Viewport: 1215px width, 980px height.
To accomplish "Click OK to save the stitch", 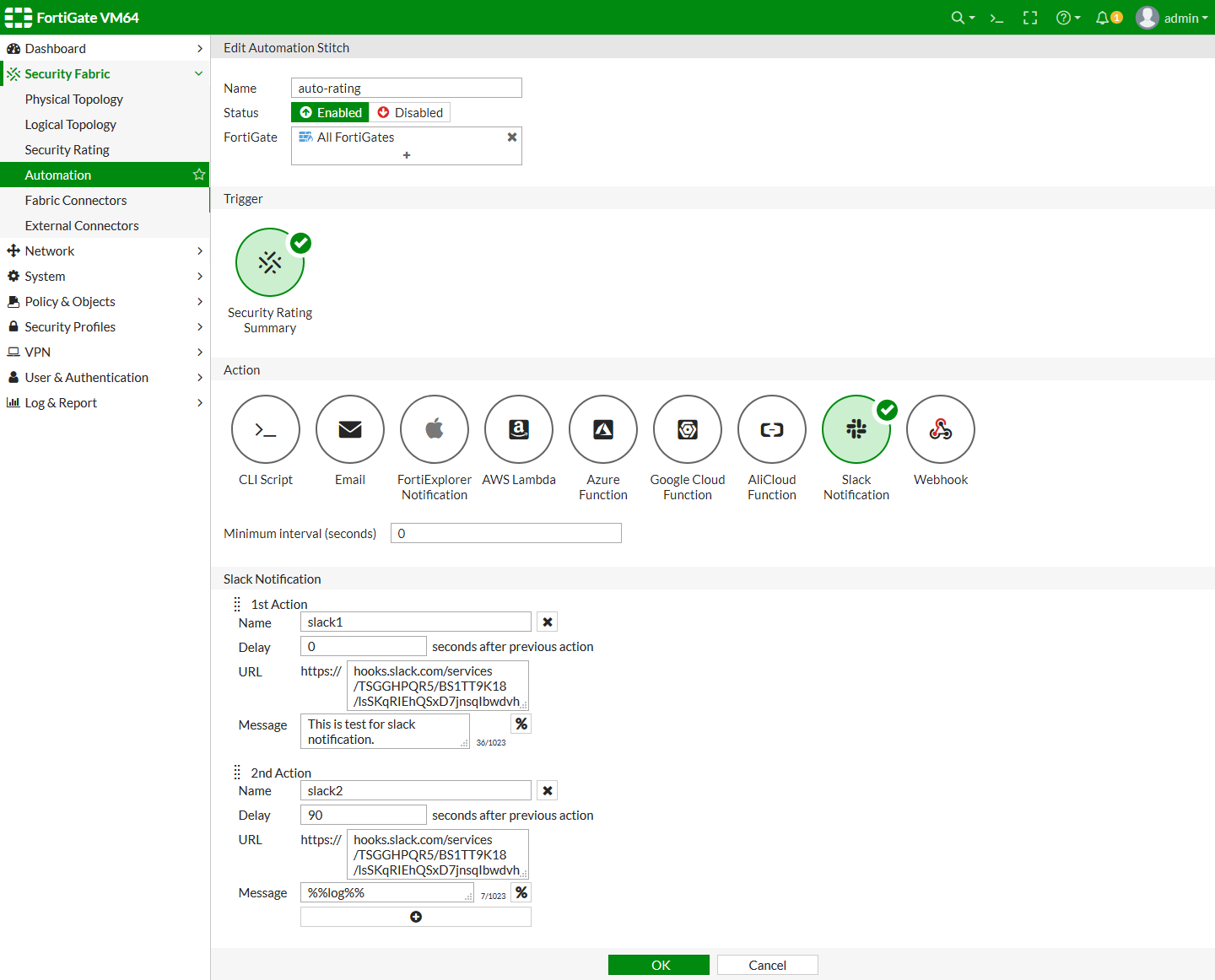I will (x=659, y=965).
